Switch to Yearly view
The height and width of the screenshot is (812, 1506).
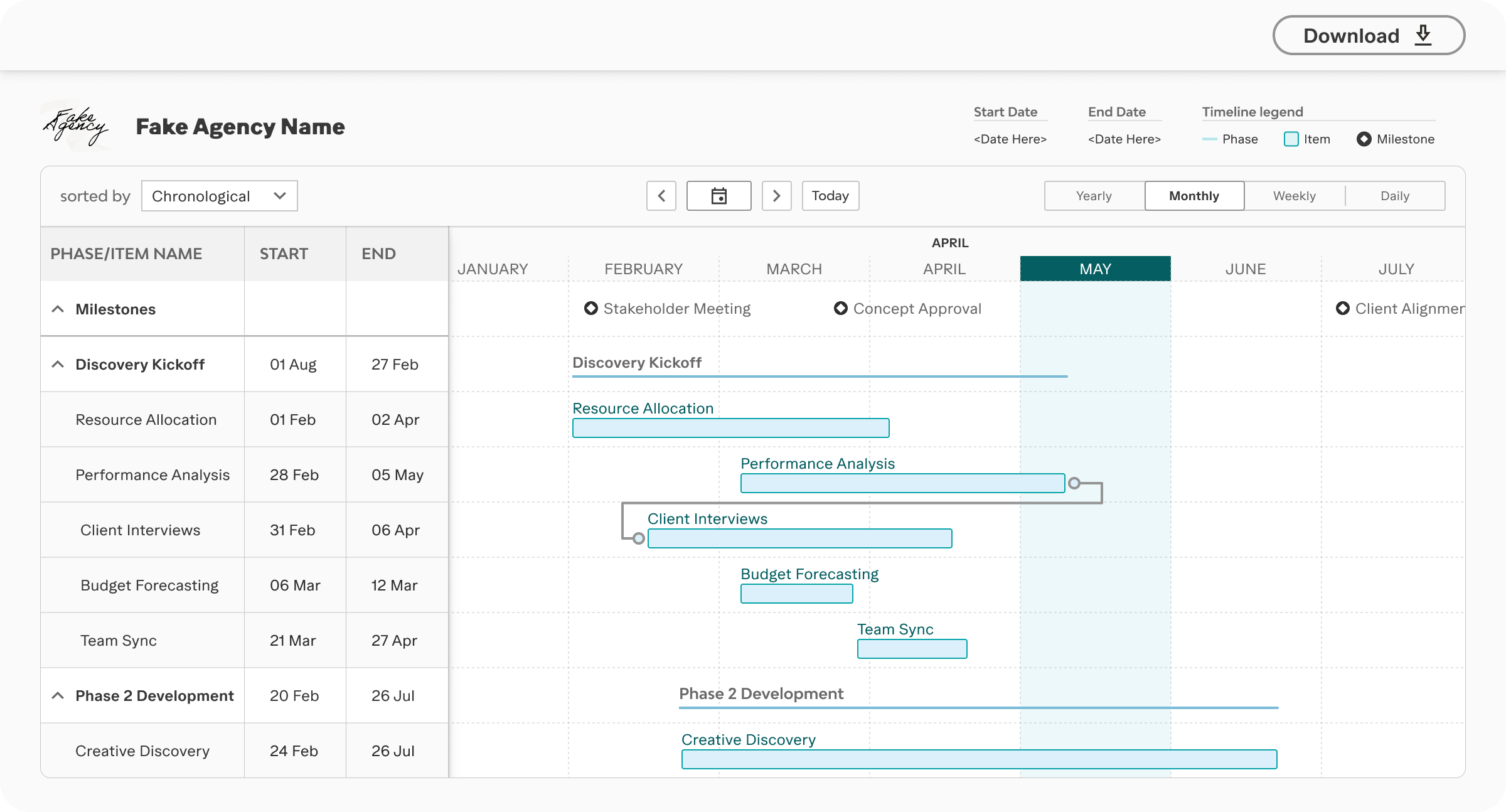click(1093, 195)
